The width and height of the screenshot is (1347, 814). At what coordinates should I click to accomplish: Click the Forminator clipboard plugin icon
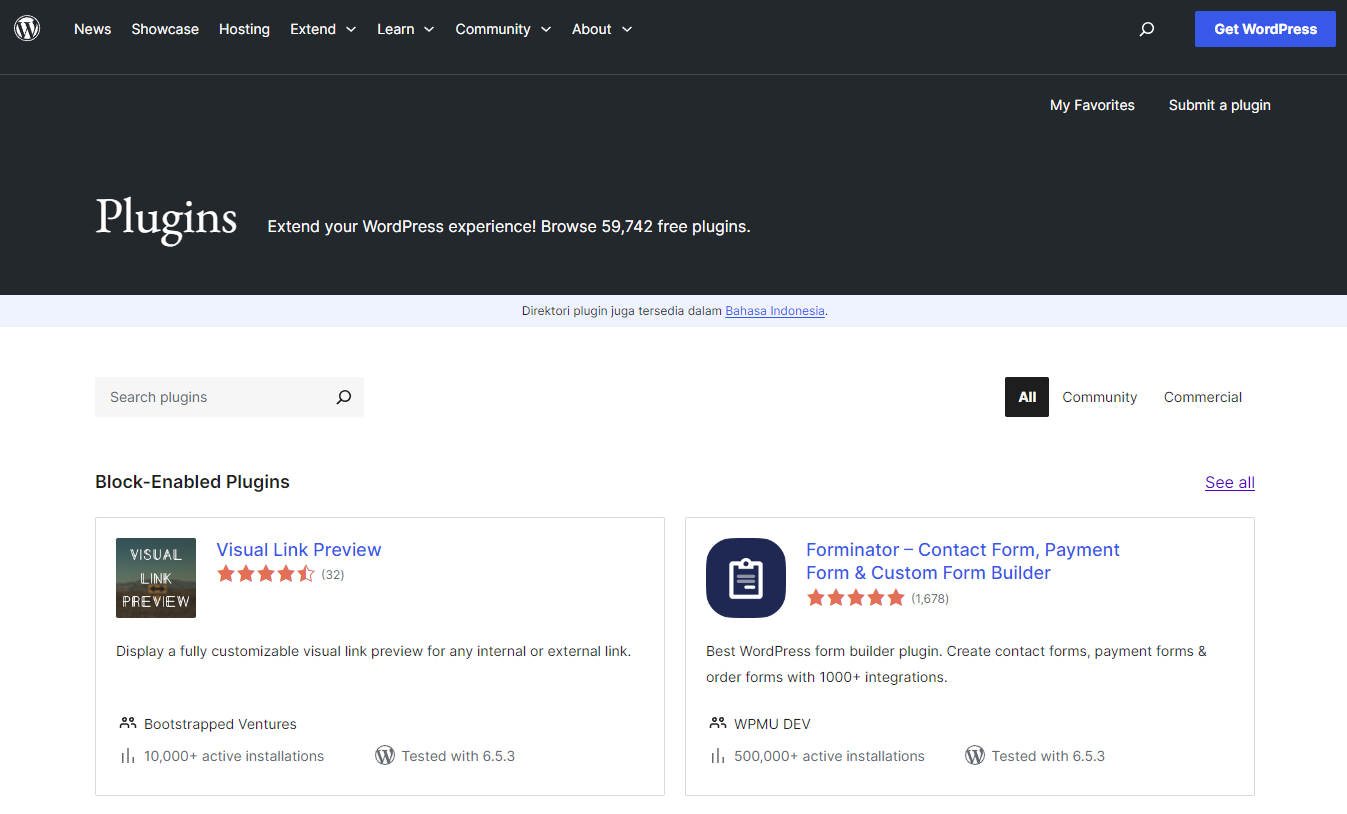[x=746, y=578]
